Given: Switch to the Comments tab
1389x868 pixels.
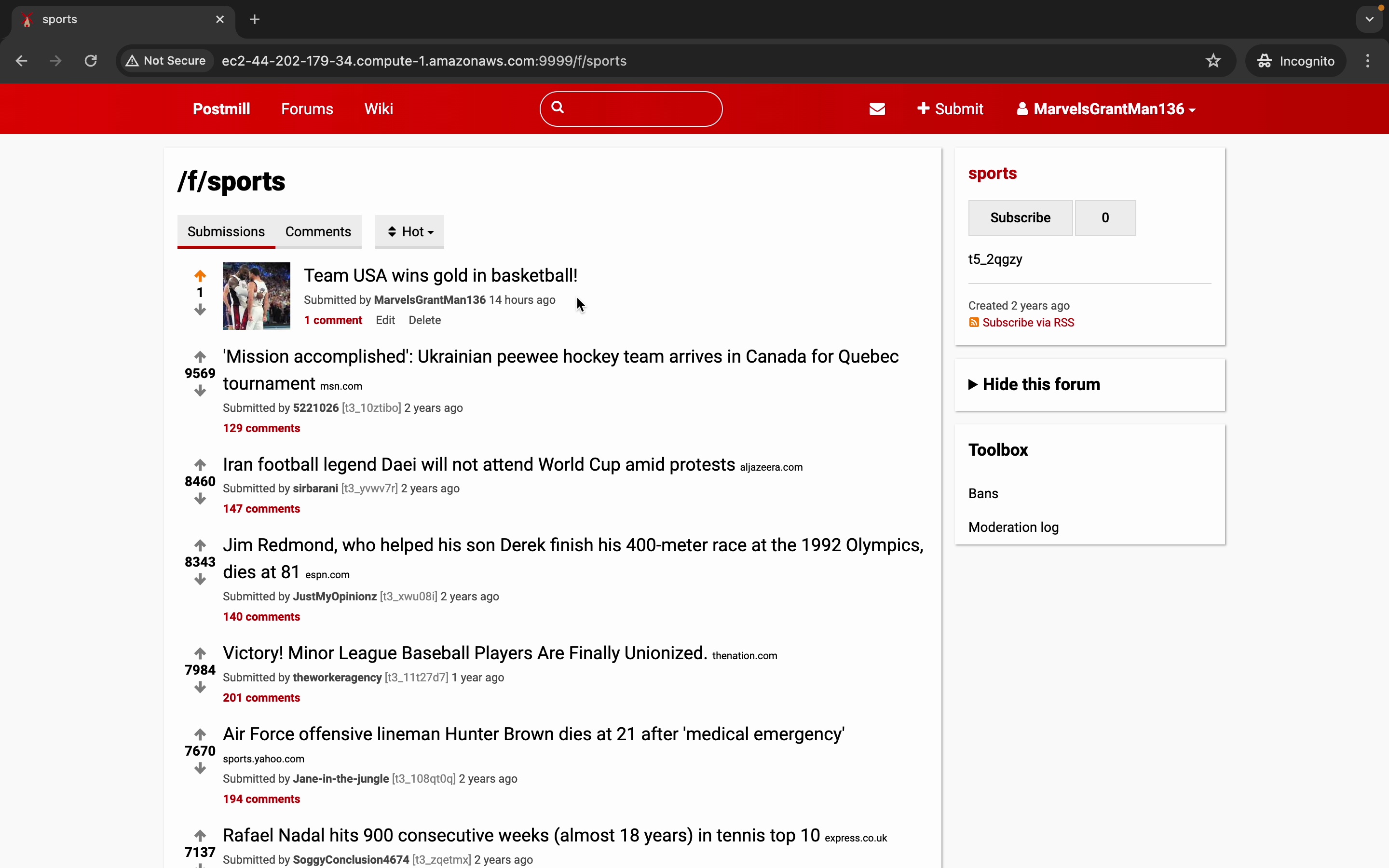Looking at the screenshot, I should tap(318, 232).
